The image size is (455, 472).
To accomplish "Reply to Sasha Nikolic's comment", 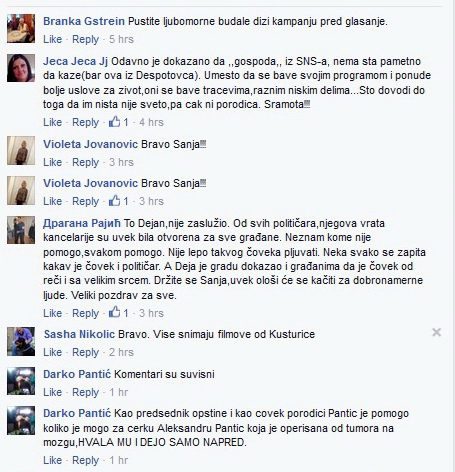I will pos(85,352).
